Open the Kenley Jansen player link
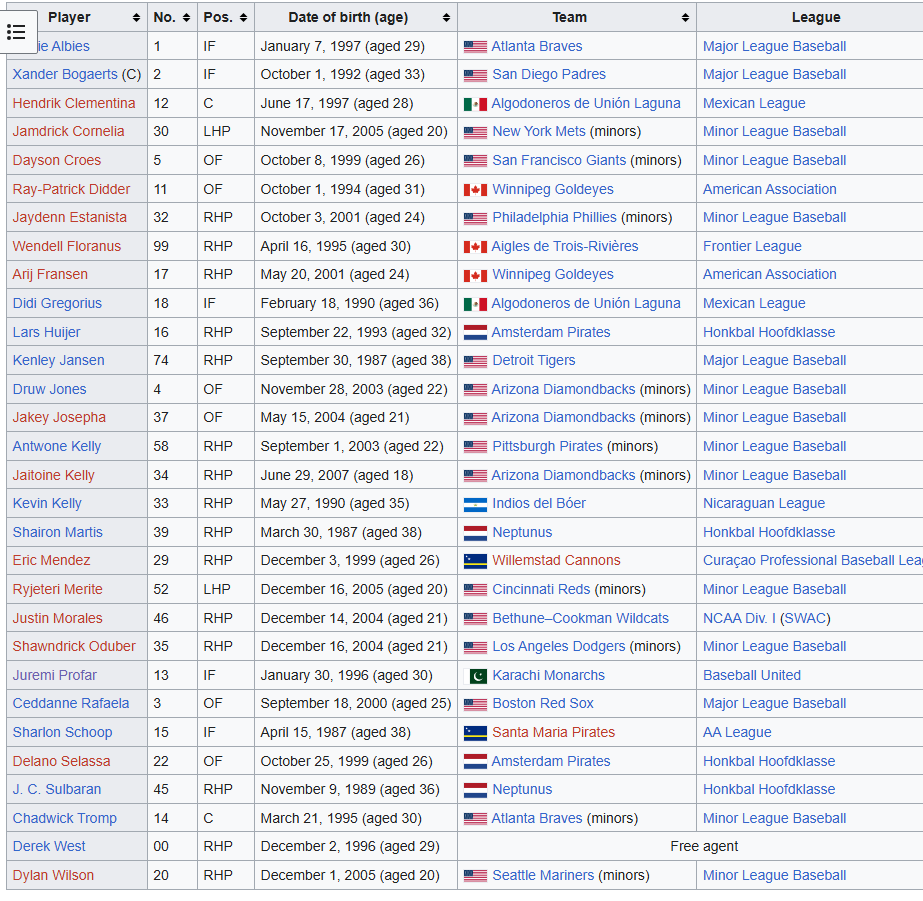This screenshot has width=923, height=901. coord(58,361)
